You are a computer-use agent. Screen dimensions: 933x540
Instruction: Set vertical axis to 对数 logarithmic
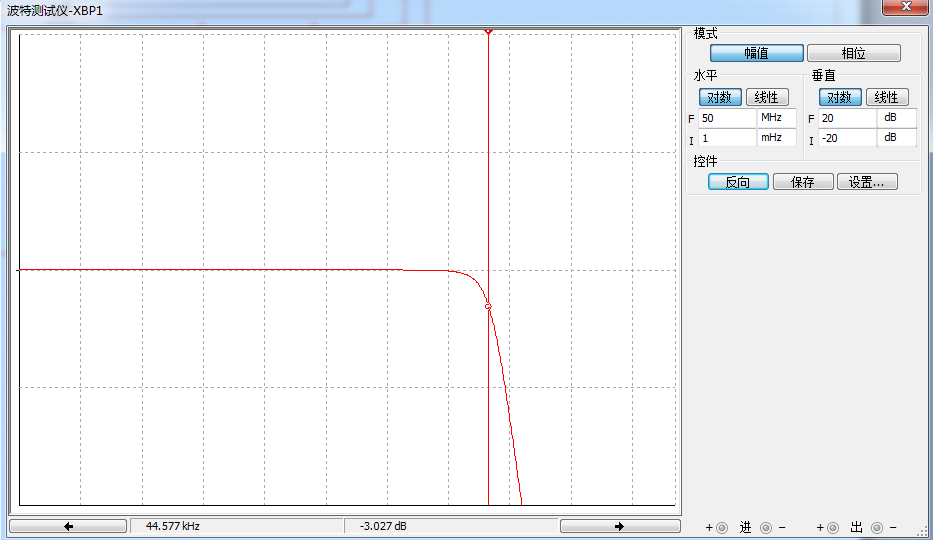pos(840,97)
